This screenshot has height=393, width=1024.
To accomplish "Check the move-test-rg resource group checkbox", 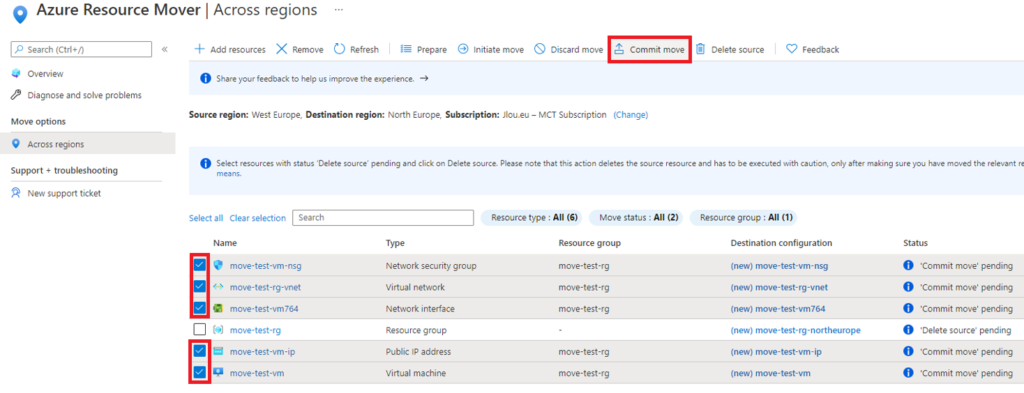I will click(x=200, y=330).
